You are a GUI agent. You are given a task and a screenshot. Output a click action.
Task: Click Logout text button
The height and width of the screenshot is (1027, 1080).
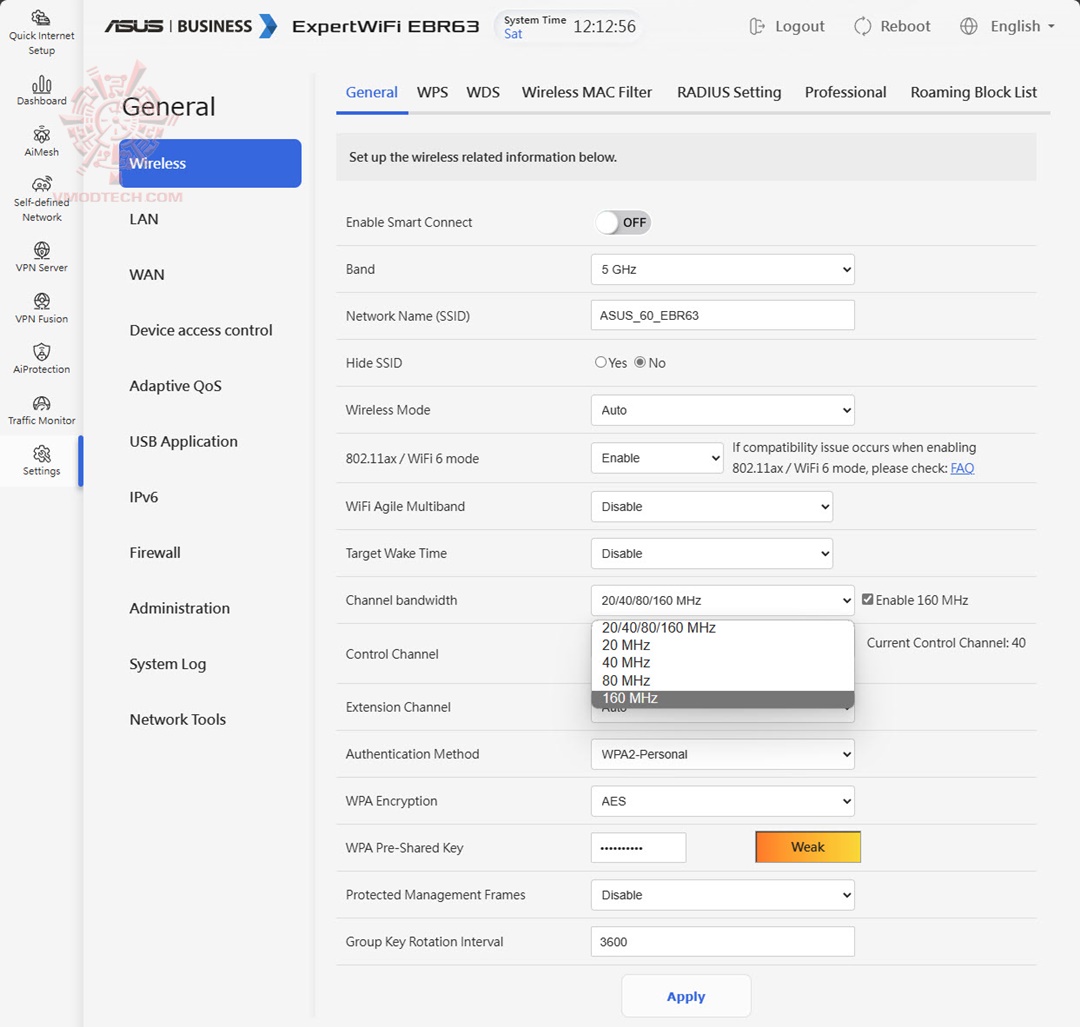pyautogui.click(x=800, y=26)
